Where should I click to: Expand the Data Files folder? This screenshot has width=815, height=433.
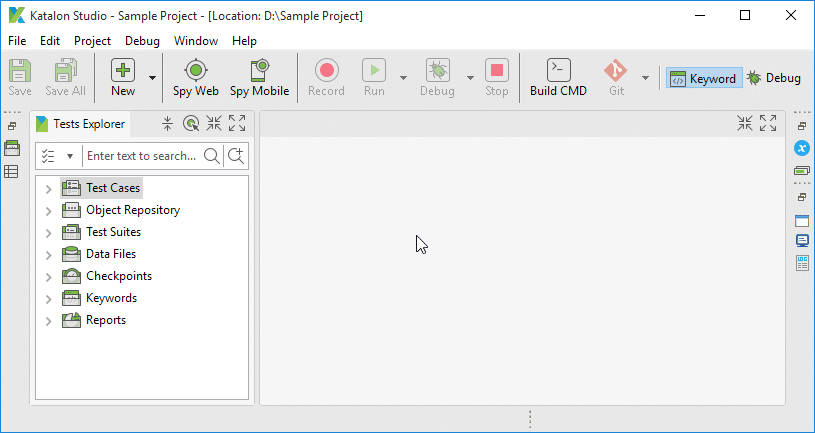48,255
